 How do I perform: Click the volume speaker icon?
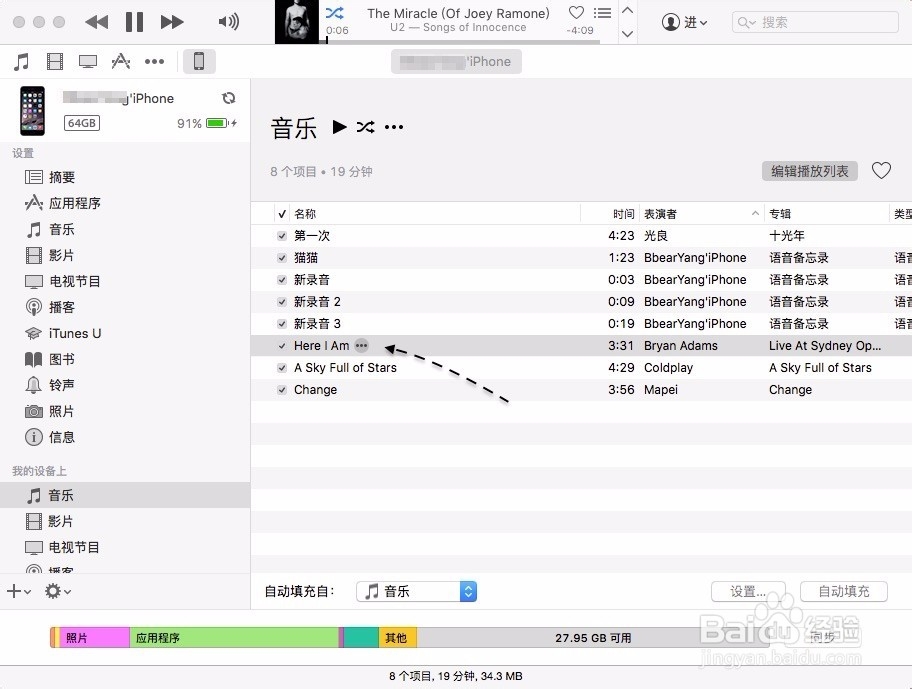pyautogui.click(x=229, y=22)
